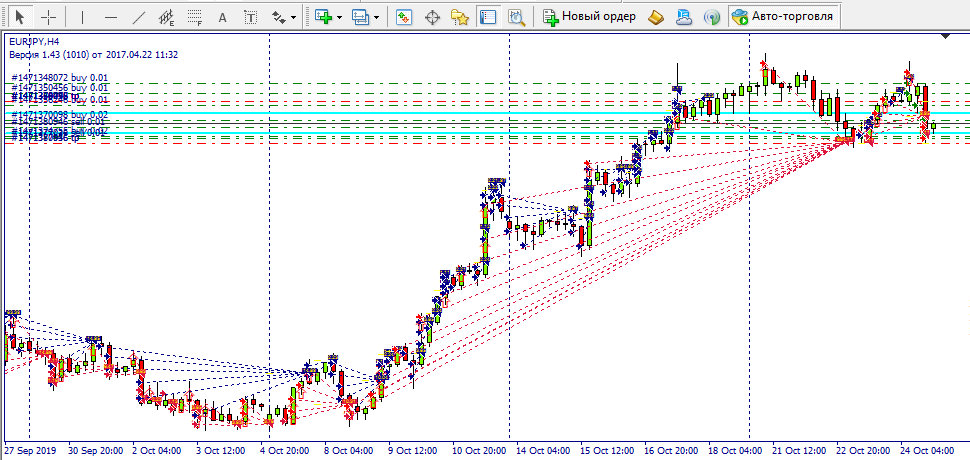Viewport: 970px width, 460px height.
Task: Activate the Crosshair tool
Action: click(x=48, y=17)
